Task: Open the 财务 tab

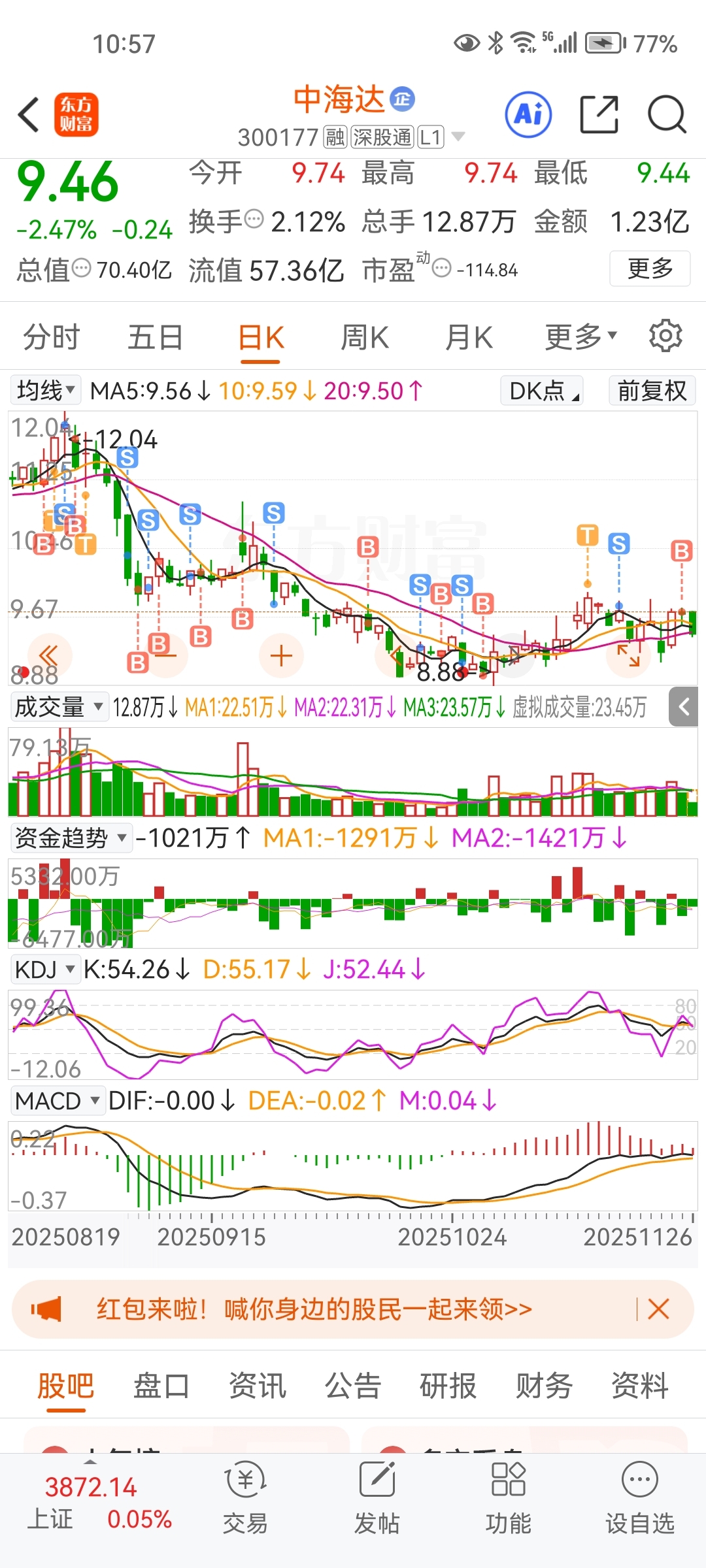Action: point(544,1385)
